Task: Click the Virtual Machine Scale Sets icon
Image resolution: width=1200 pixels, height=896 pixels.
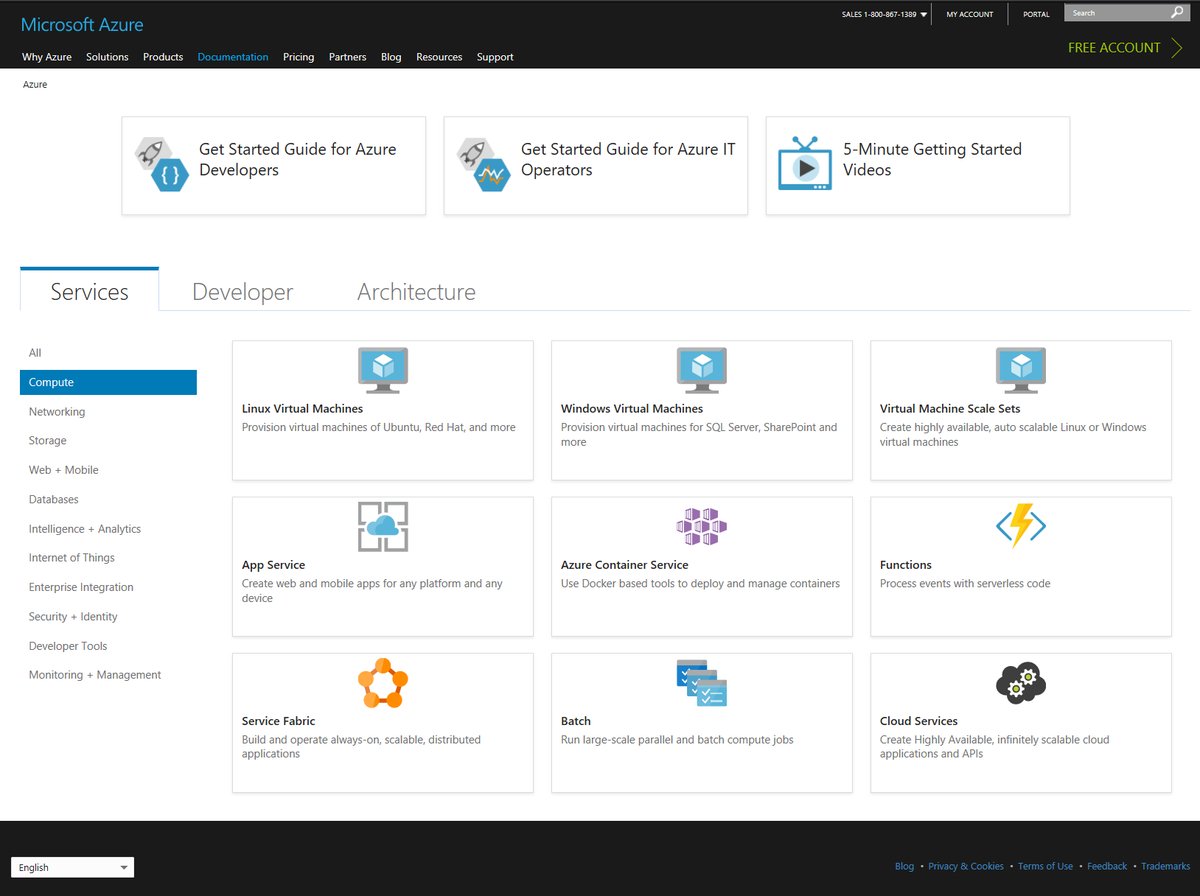Action: coord(1021,370)
